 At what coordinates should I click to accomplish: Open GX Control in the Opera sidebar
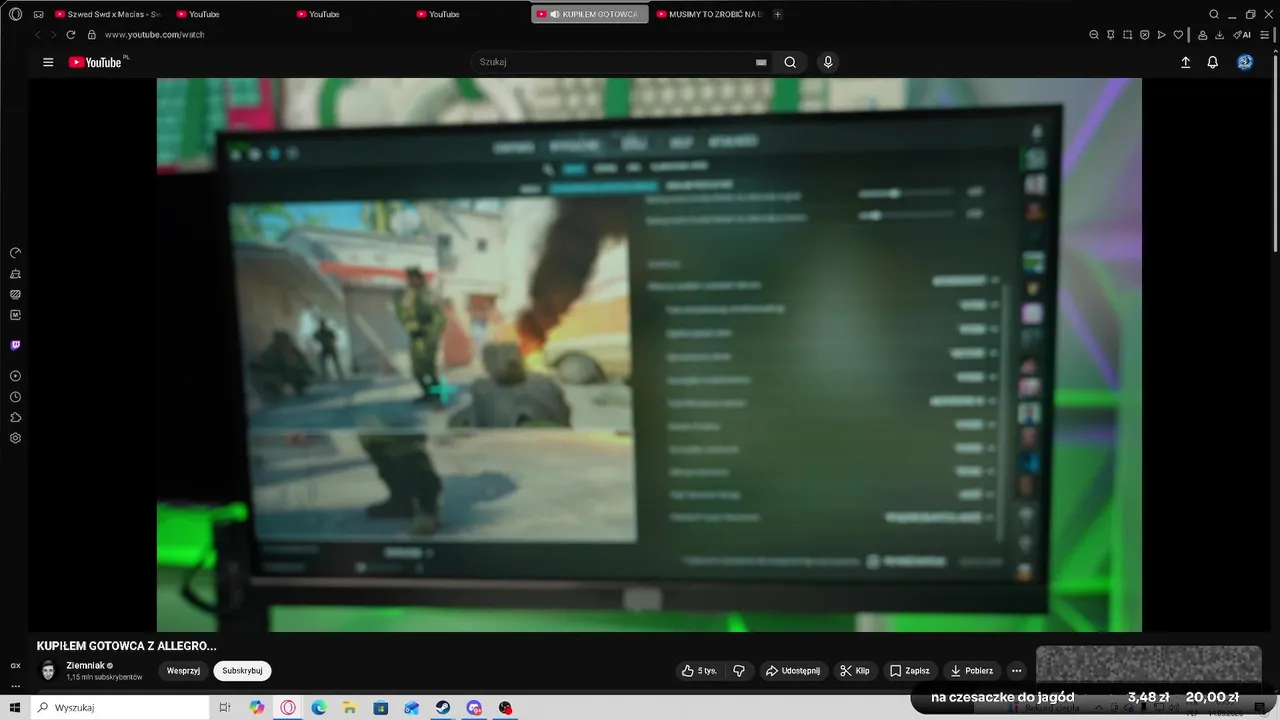[15, 253]
